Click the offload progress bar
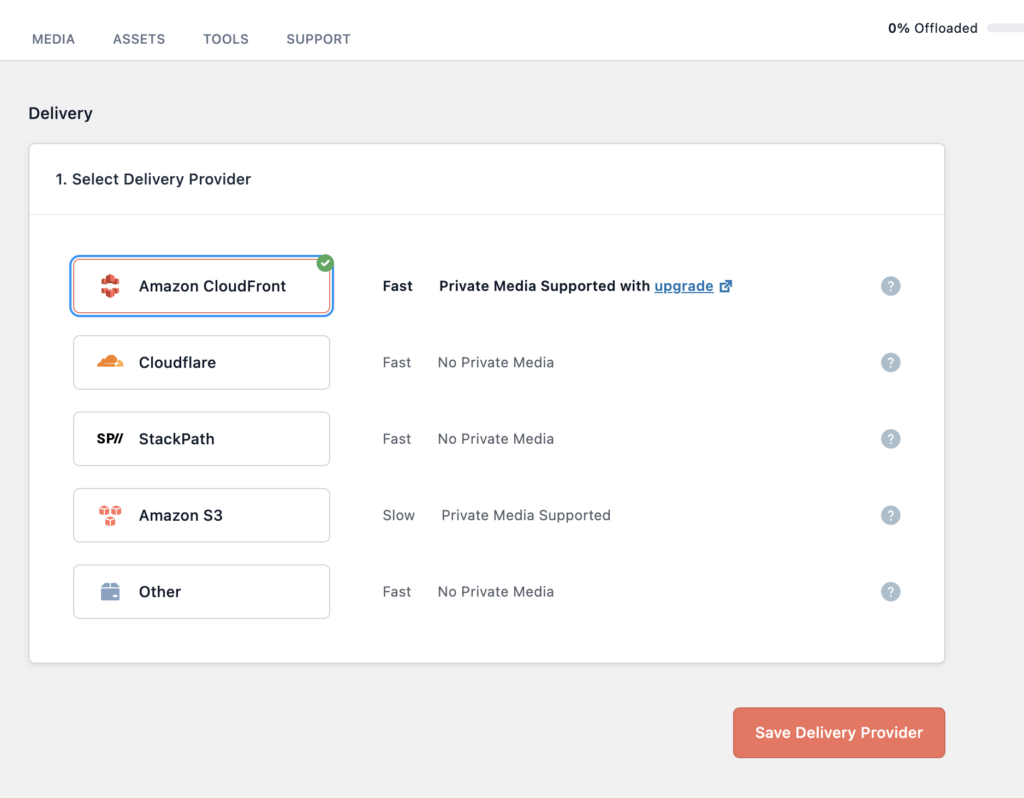 tap(1006, 28)
